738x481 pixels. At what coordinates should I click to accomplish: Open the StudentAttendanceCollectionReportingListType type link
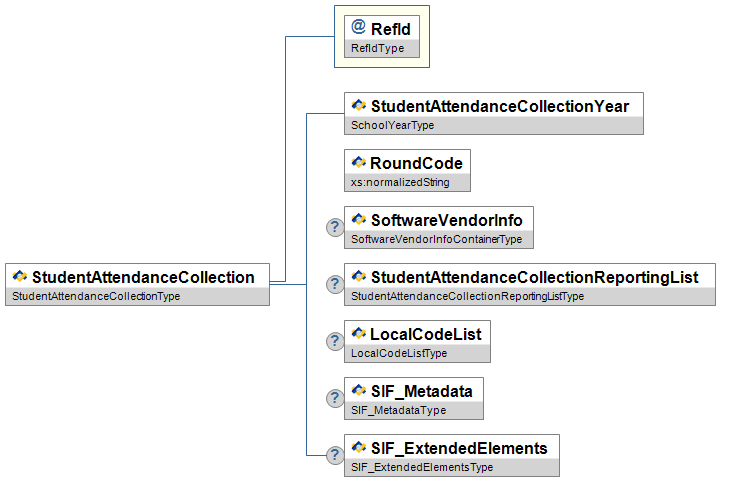[x=467, y=297]
